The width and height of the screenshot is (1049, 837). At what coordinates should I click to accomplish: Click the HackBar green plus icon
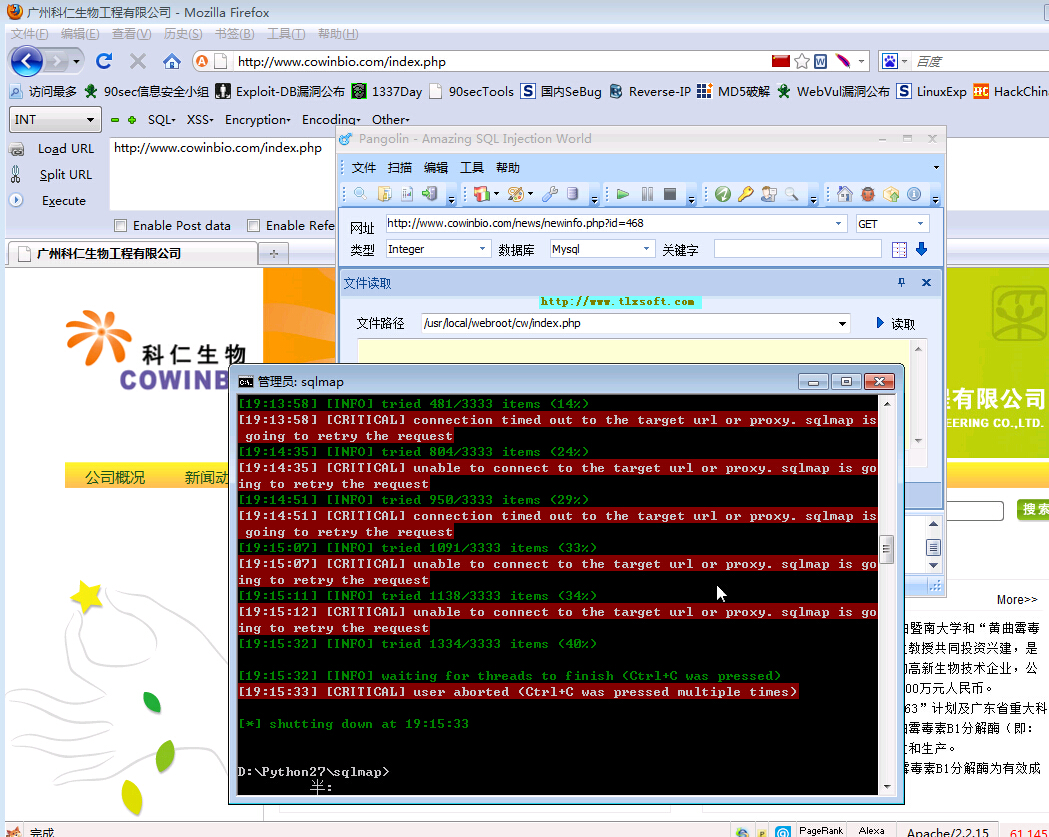132,120
